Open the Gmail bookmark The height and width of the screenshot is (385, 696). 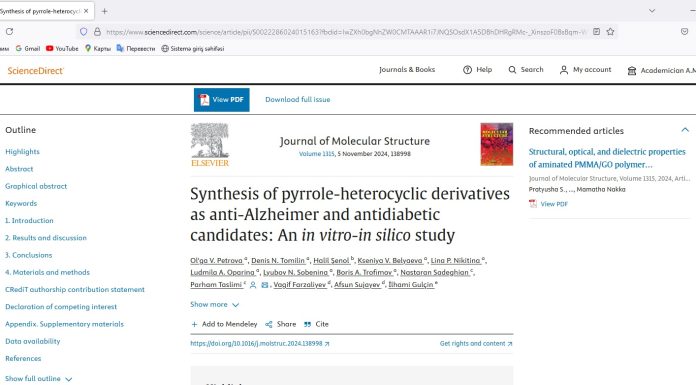(28, 48)
